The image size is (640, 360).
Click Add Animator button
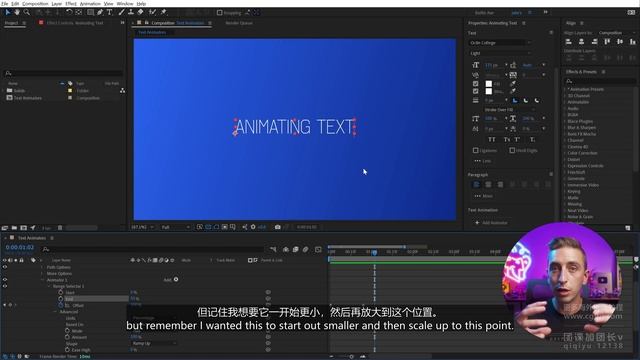click(x=491, y=222)
